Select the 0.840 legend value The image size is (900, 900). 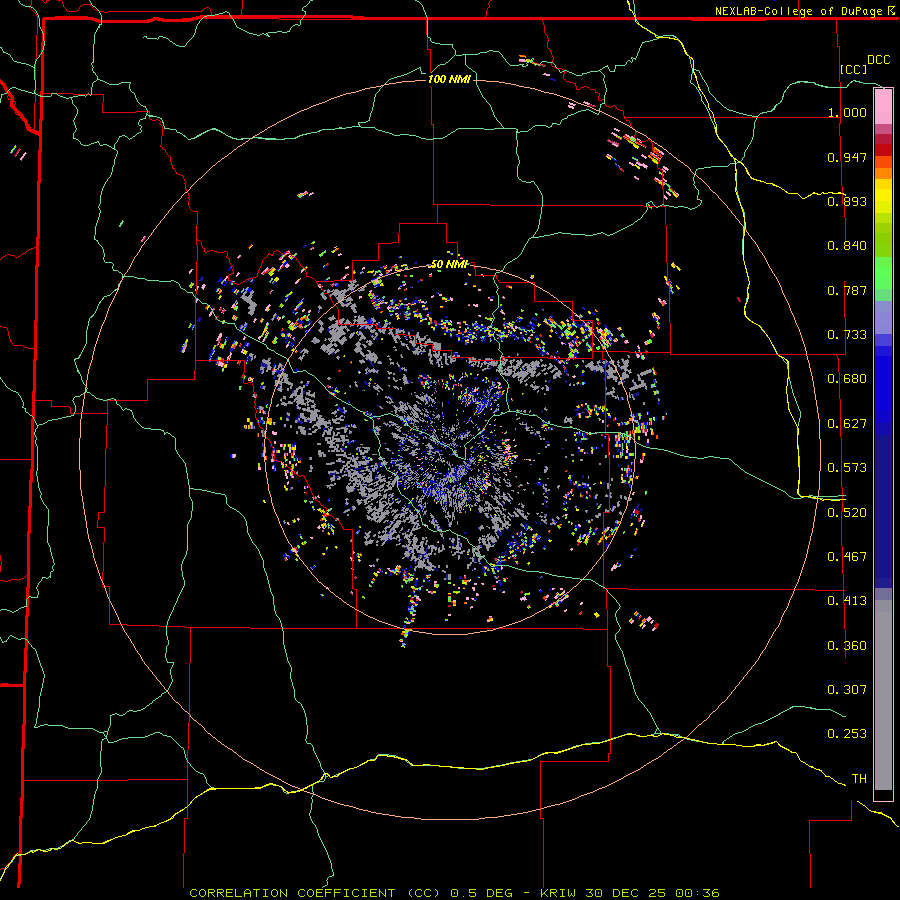point(847,246)
